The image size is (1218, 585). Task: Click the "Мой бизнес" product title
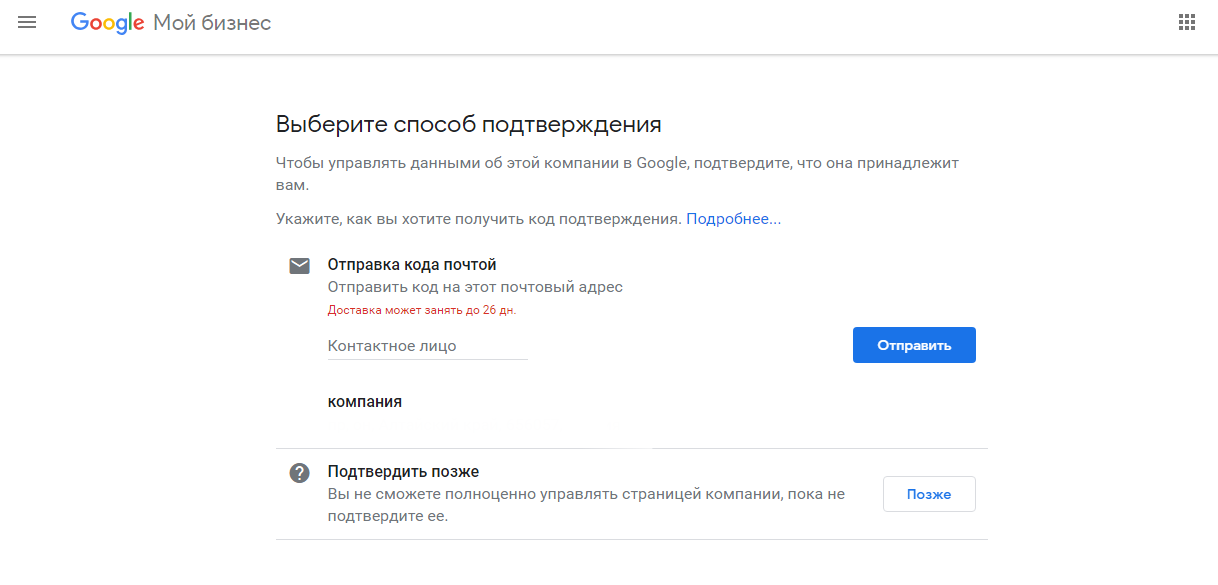[x=212, y=23]
